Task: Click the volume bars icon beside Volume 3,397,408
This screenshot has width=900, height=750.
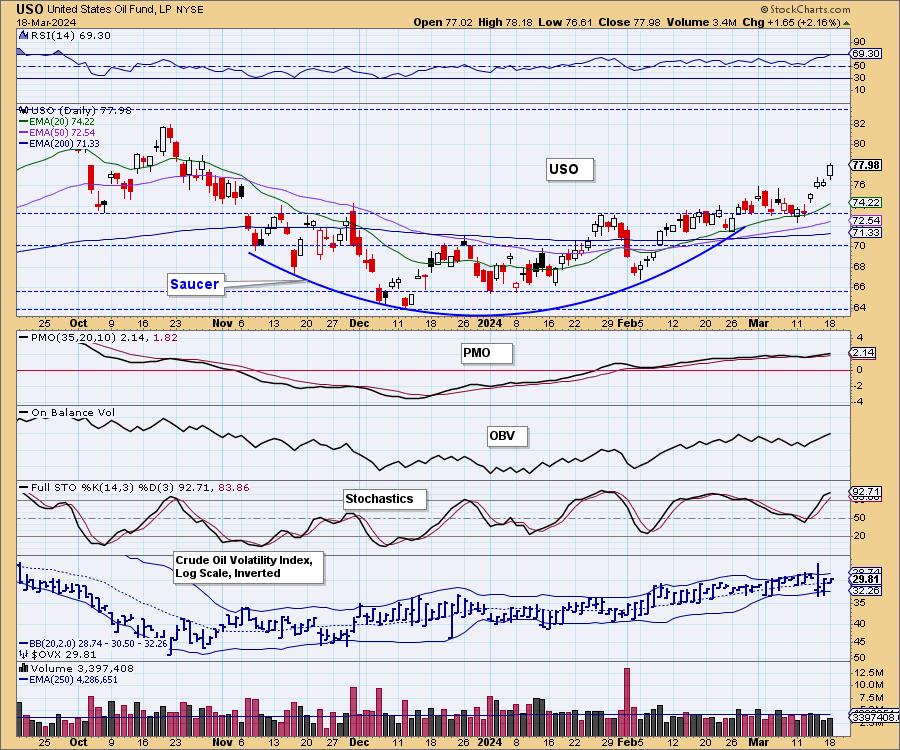Action: [x=24, y=668]
